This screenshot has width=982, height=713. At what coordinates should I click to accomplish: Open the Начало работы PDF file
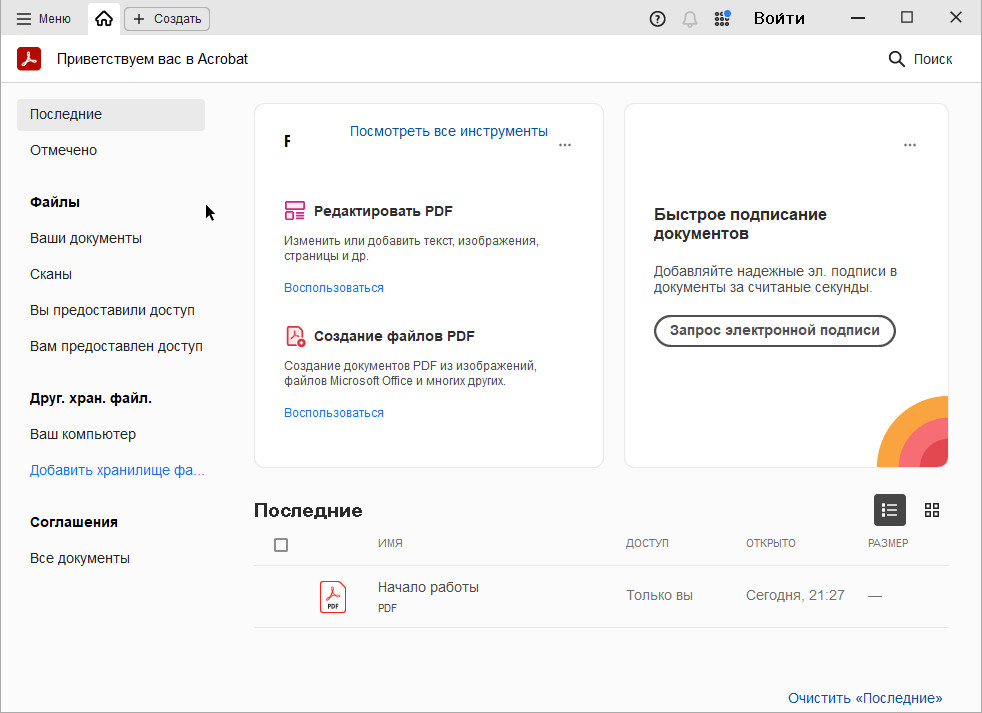click(x=428, y=587)
